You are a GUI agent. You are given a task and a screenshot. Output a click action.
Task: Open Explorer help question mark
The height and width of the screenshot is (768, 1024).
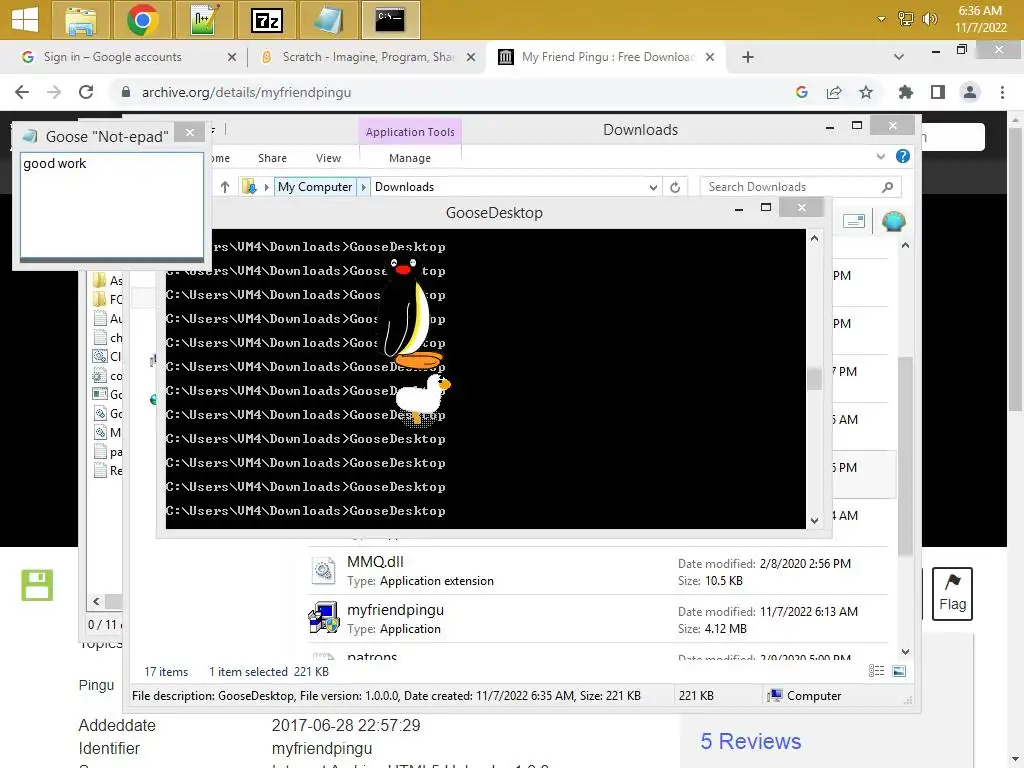pyautogui.click(x=903, y=156)
